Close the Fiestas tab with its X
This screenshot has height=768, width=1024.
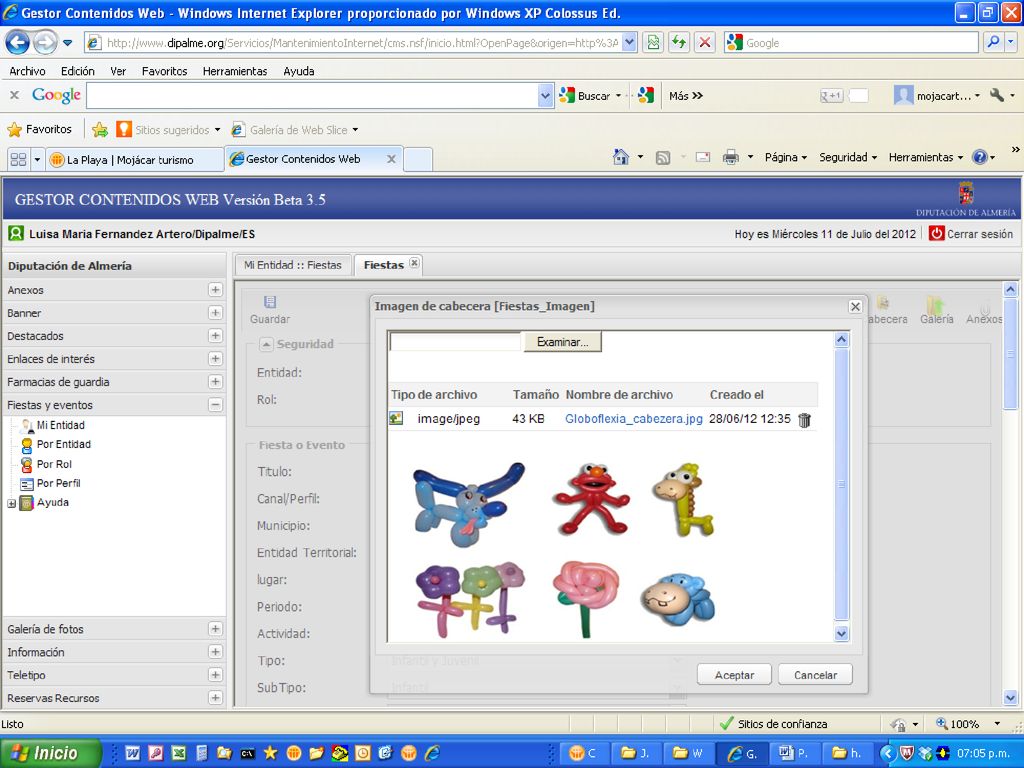(x=414, y=263)
